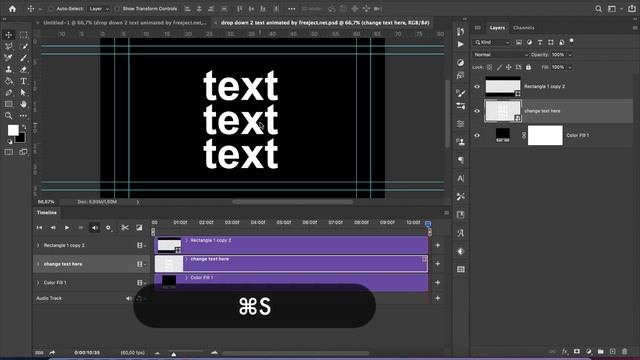Image resolution: width=640 pixels, height=360 pixels.
Task: Toggle the layer filter on/off switch
Action: [x=571, y=40]
